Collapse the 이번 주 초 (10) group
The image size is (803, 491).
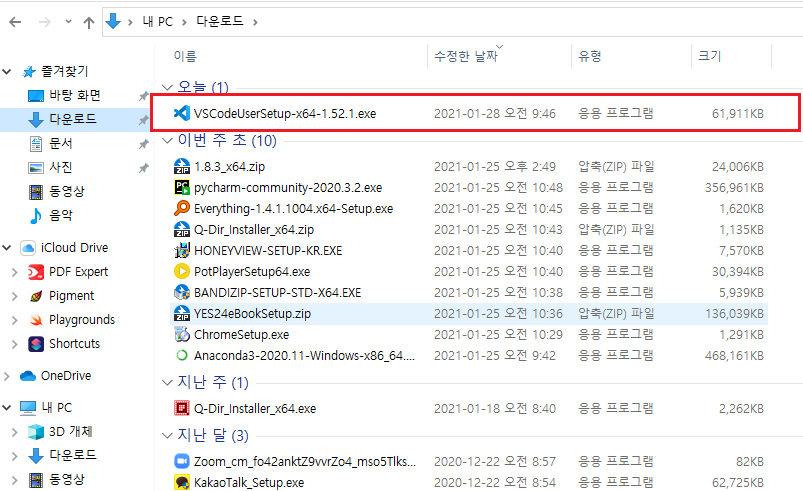pyautogui.click(x=167, y=140)
